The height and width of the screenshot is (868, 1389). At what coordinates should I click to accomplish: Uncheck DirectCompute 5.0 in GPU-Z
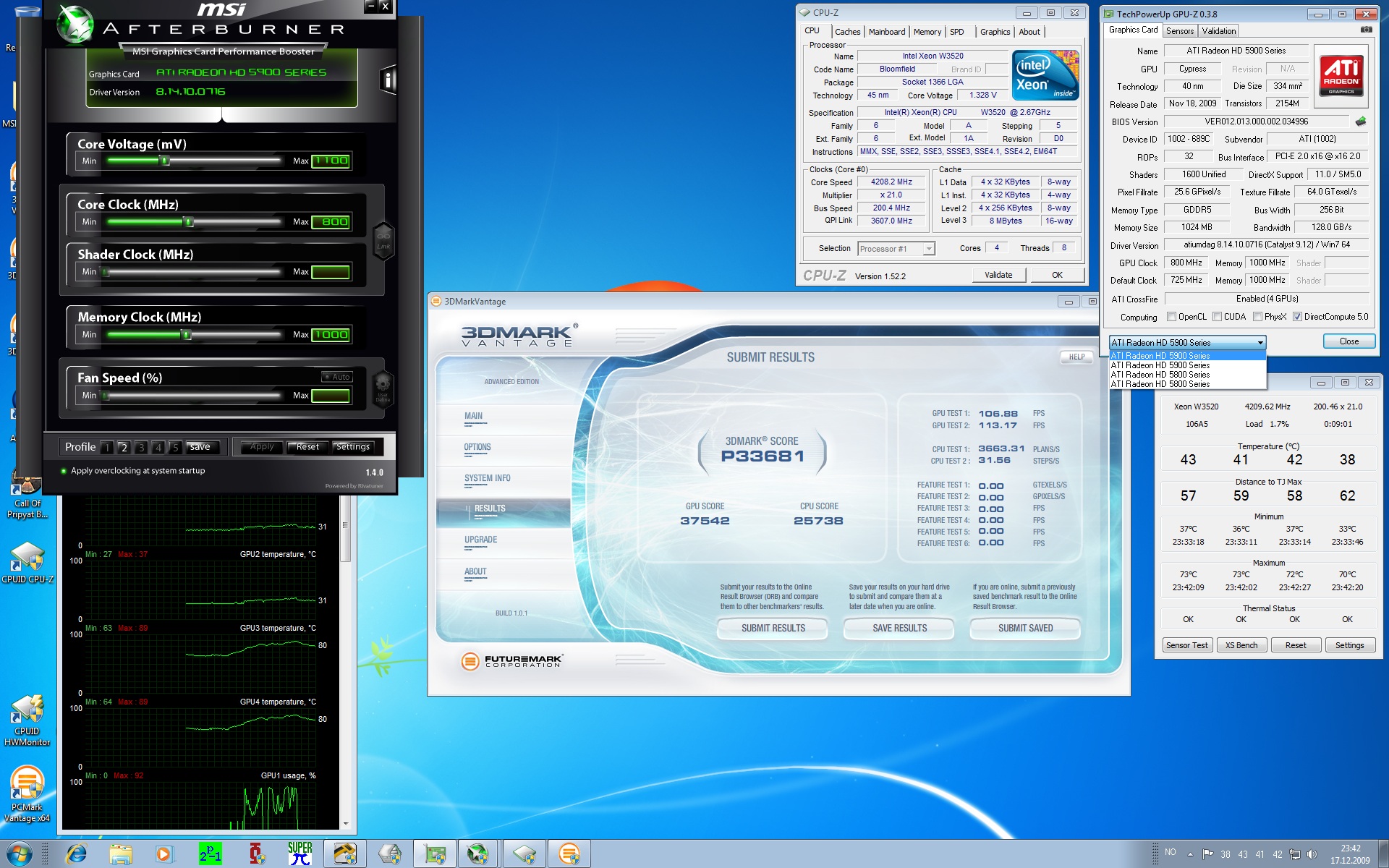point(1297,317)
